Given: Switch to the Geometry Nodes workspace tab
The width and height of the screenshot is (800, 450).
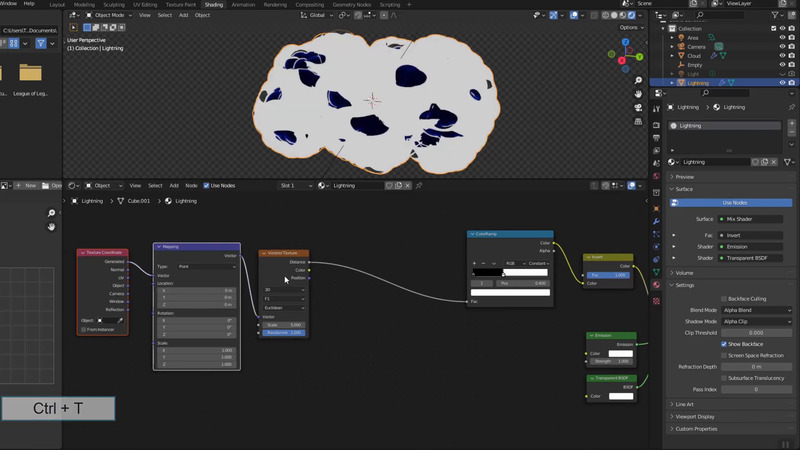Looking at the screenshot, I should point(351,4).
